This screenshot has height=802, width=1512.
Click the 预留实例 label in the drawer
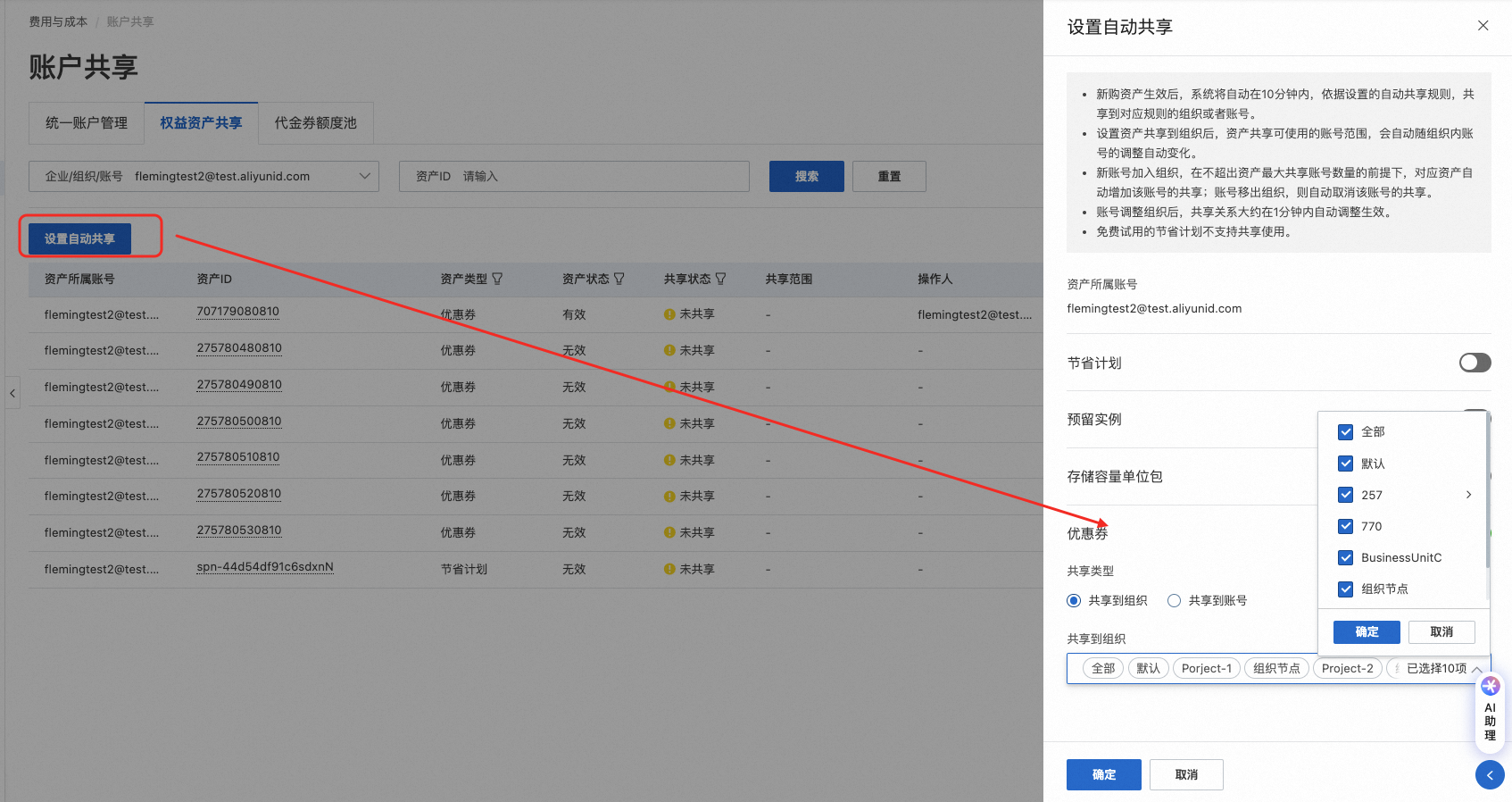coord(1094,420)
